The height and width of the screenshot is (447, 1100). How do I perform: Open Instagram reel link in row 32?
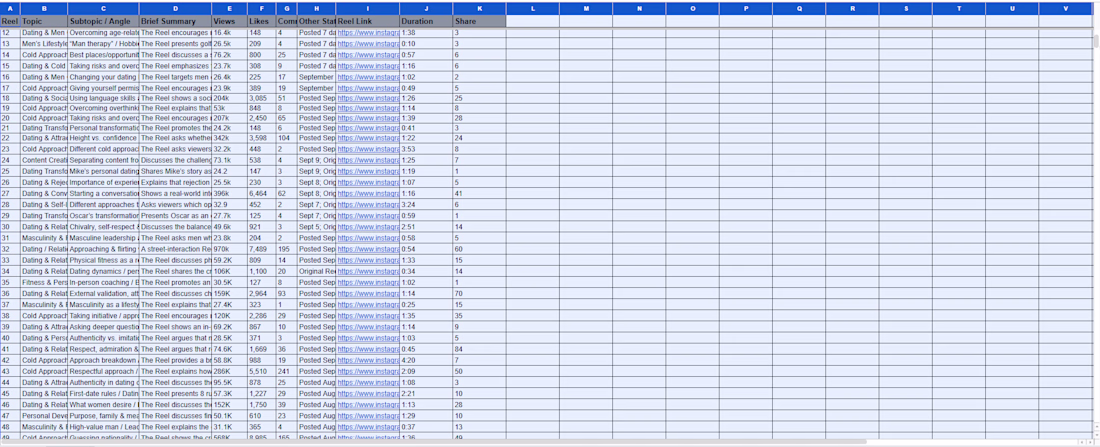click(368, 249)
